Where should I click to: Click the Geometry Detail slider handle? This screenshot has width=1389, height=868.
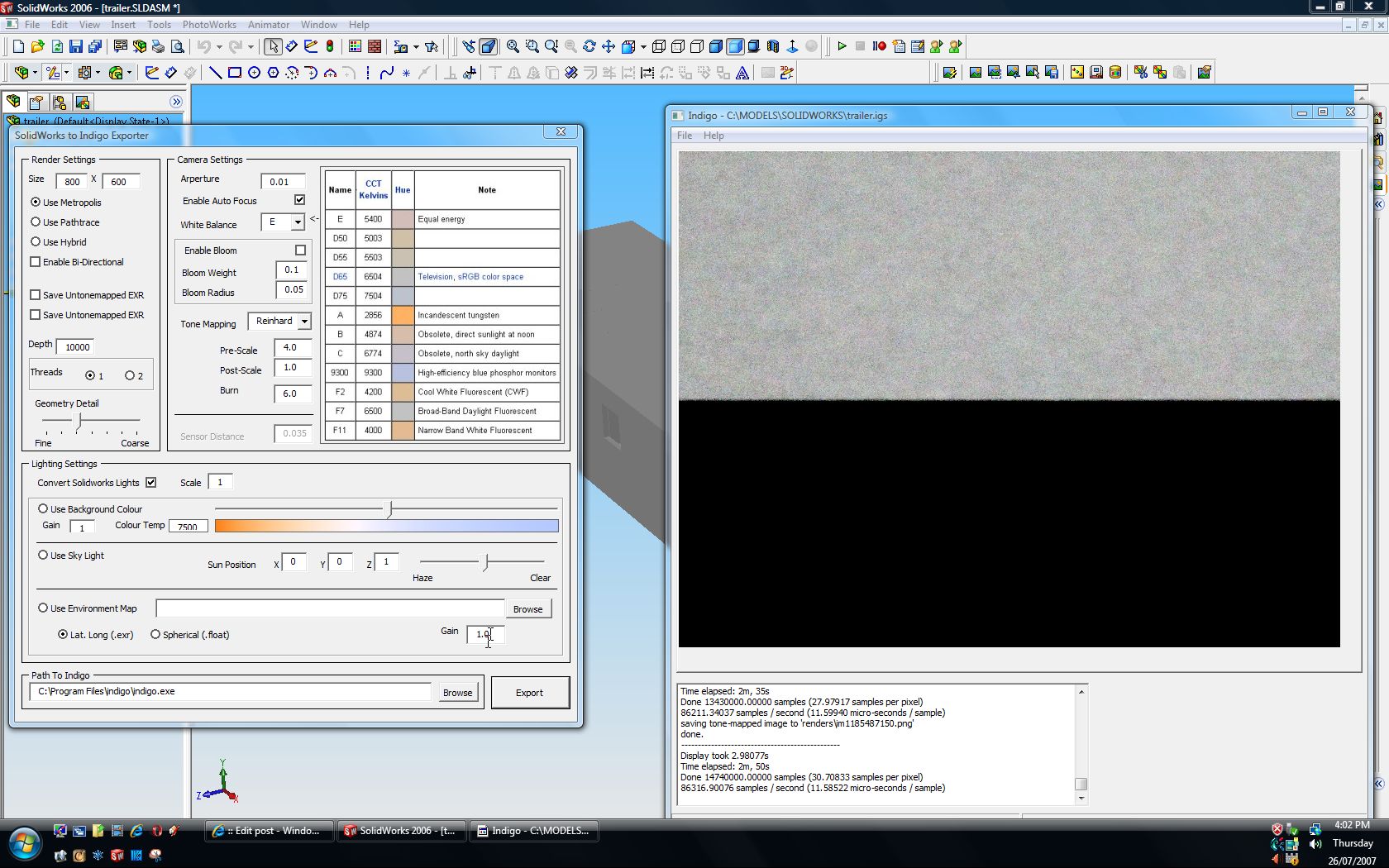79,422
